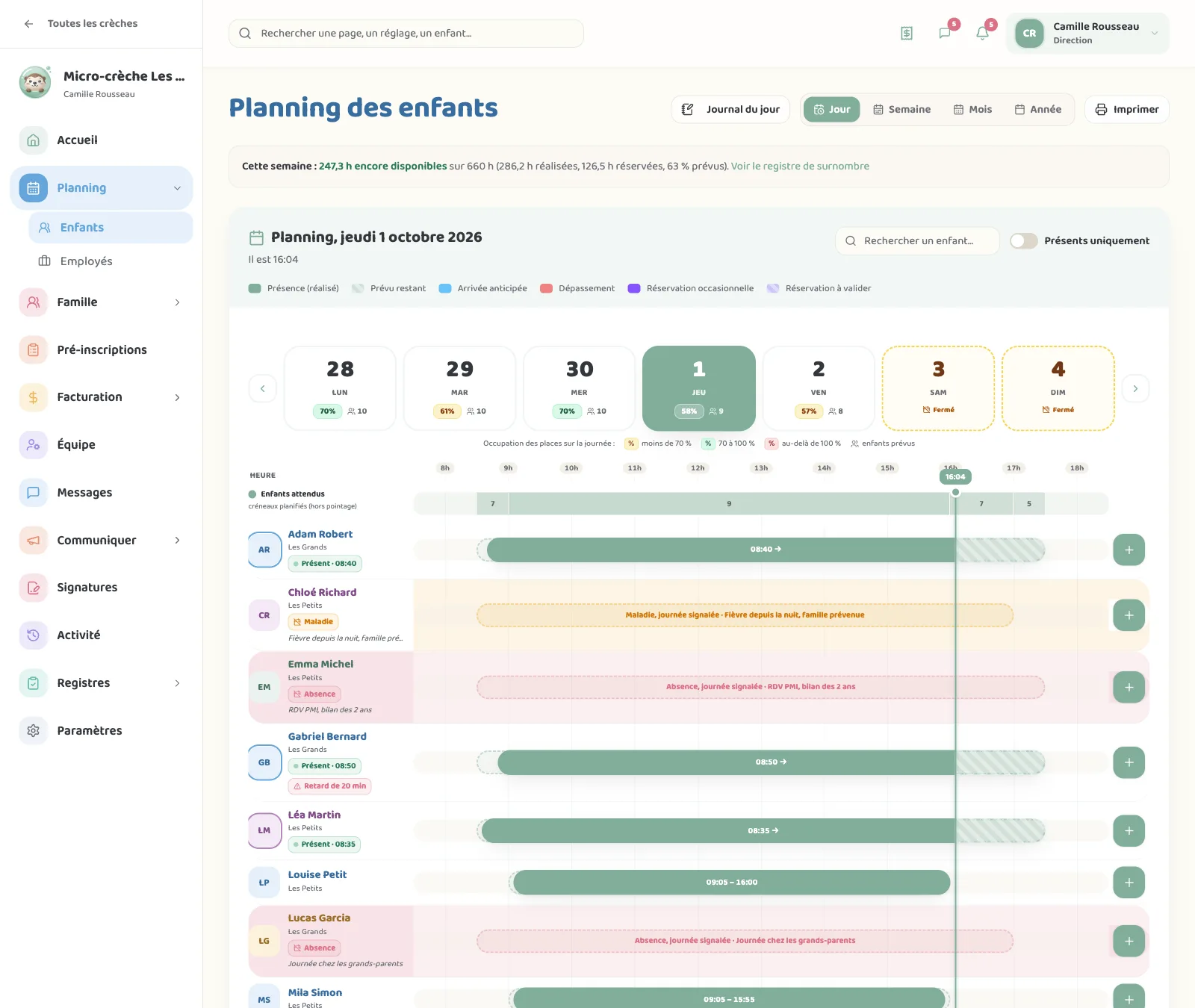Add a slot for Adam Robert
Screen dimensions: 1195x1008
tap(1129, 550)
